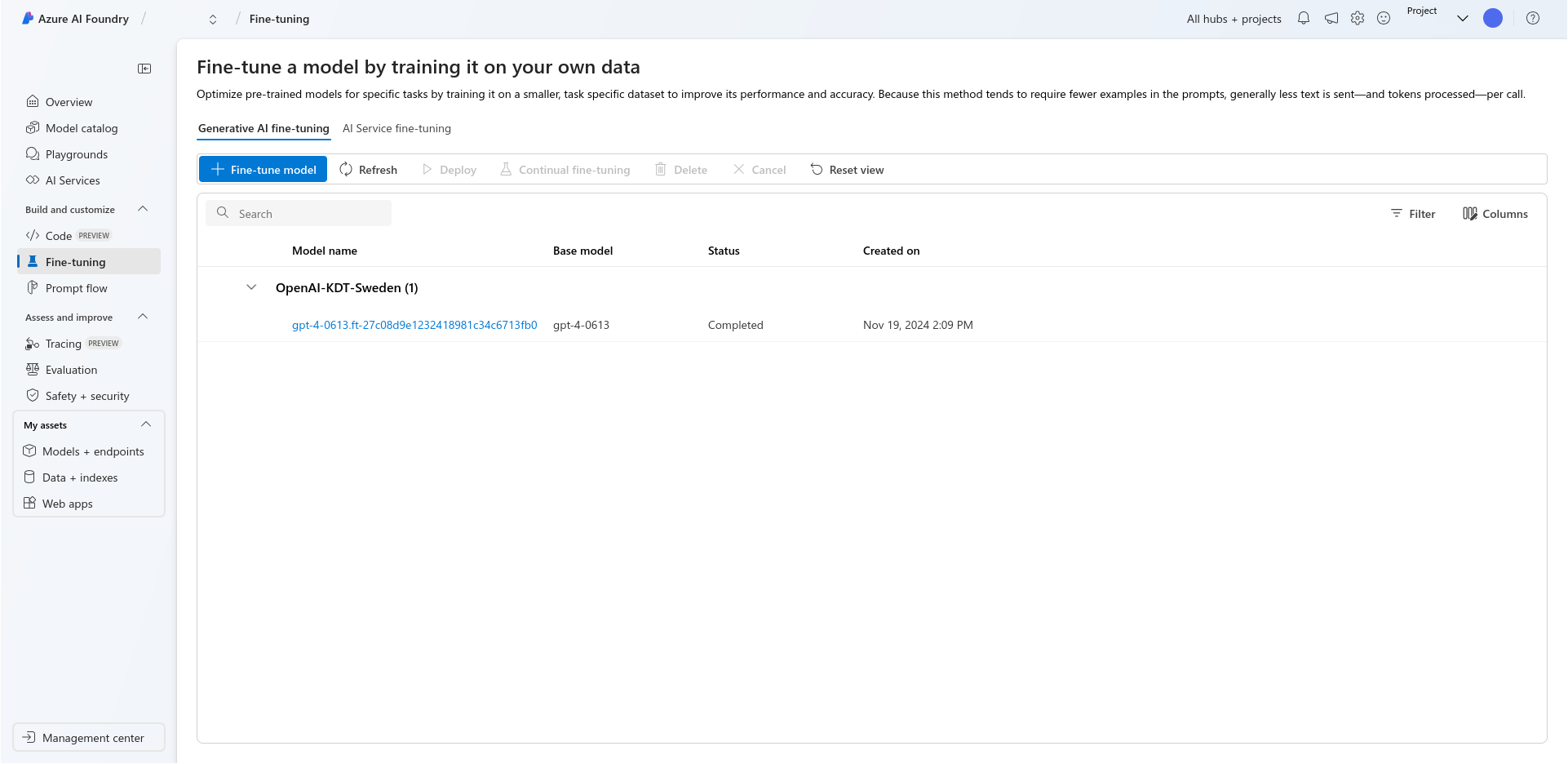Open settings gear icon in header
The width and height of the screenshot is (1568, 764).
tap(1358, 18)
